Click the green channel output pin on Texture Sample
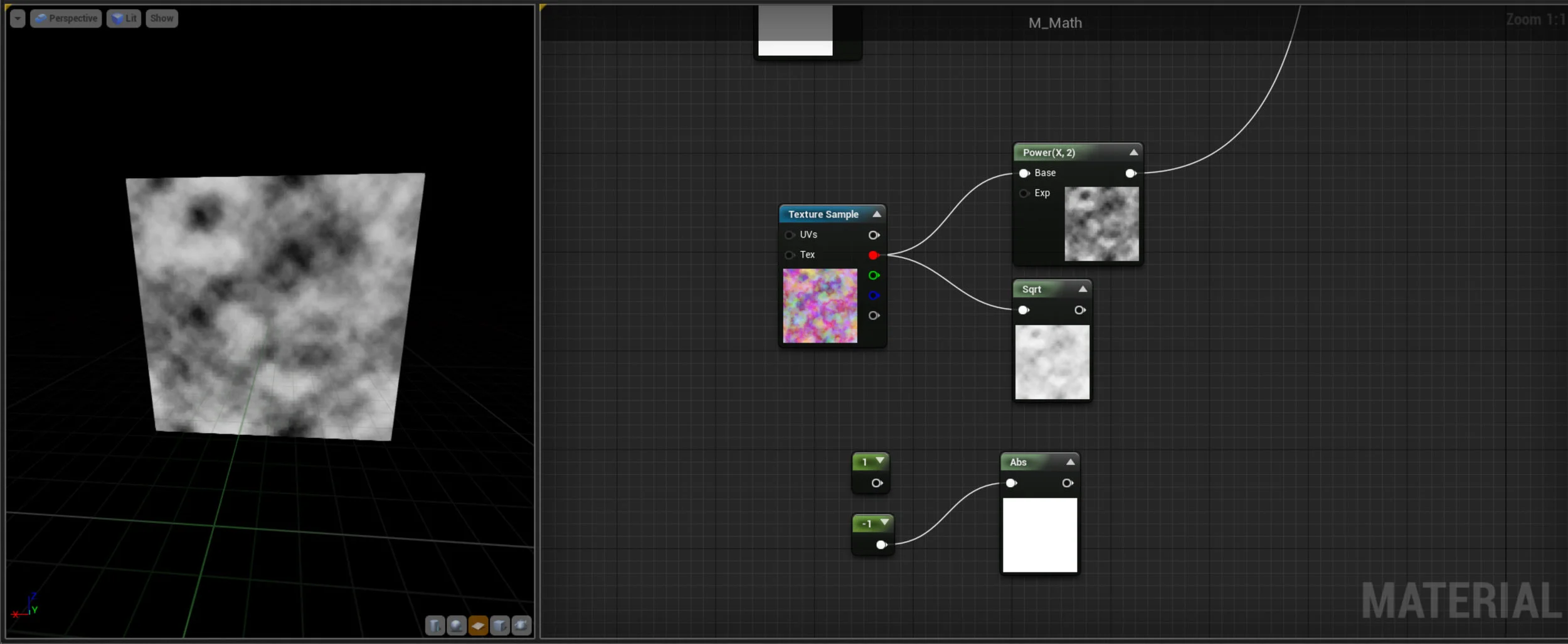The image size is (1568, 644). (874, 275)
